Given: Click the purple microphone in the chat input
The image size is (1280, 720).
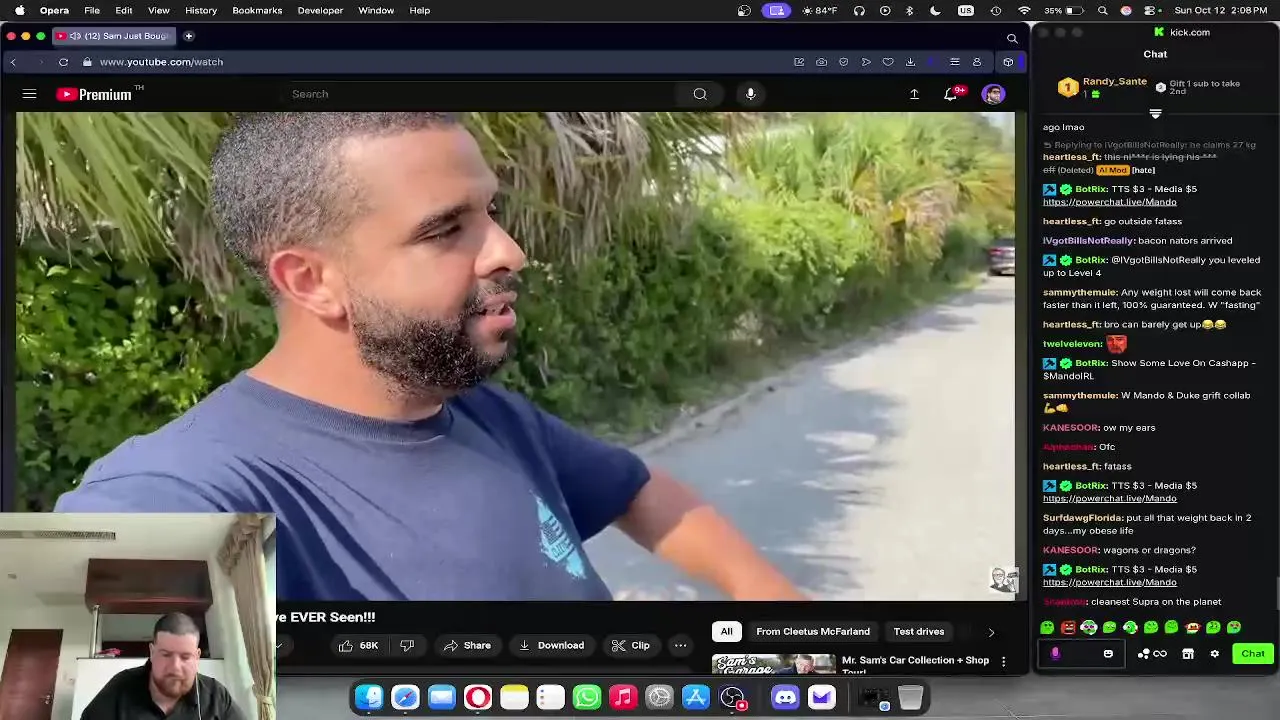Looking at the screenshot, I should 1055,654.
